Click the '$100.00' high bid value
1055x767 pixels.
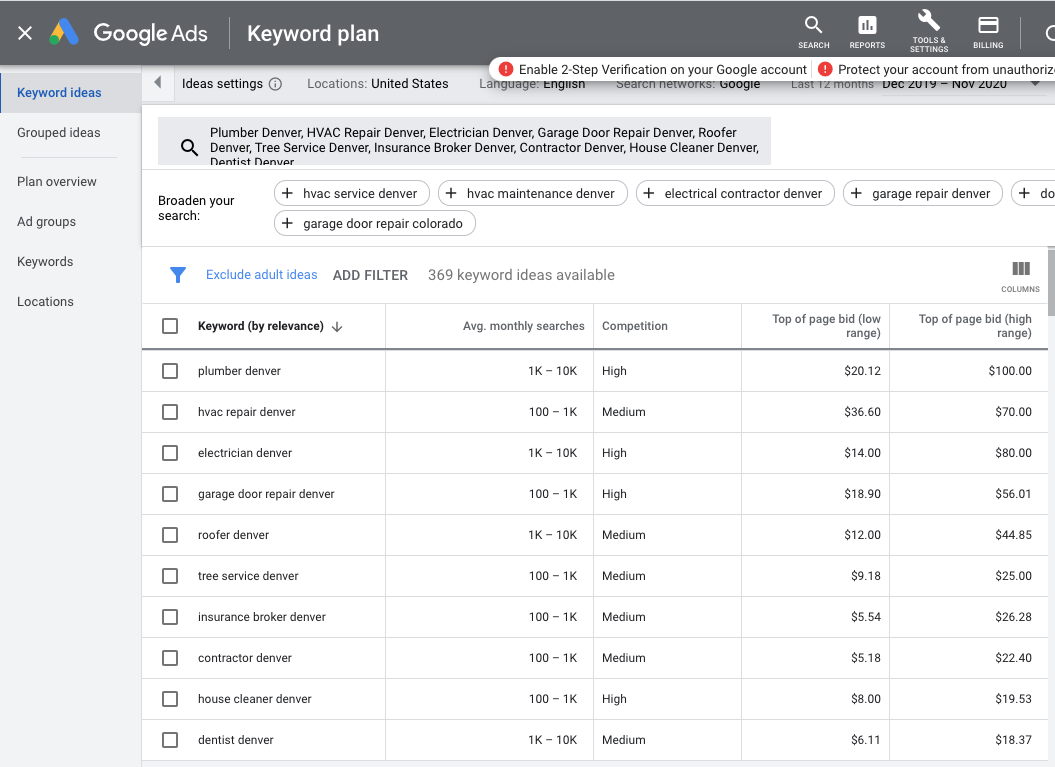[1010, 371]
